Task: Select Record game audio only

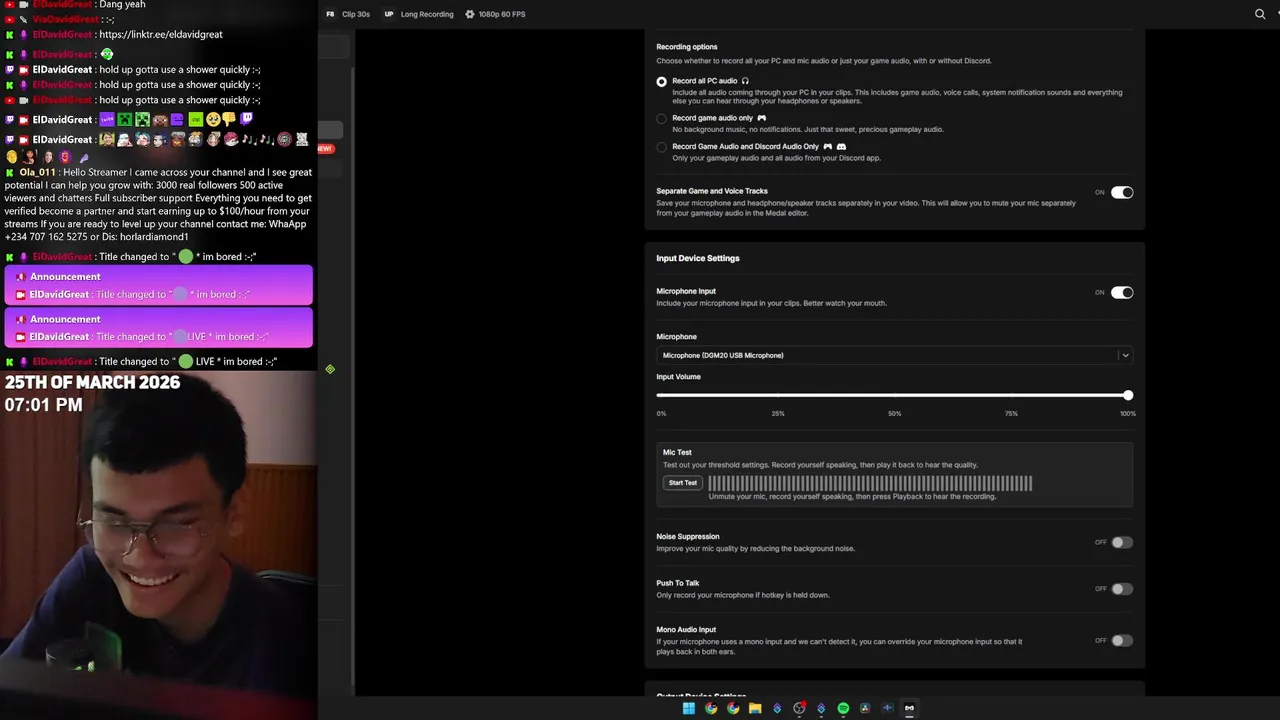Action: coord(662,119)
